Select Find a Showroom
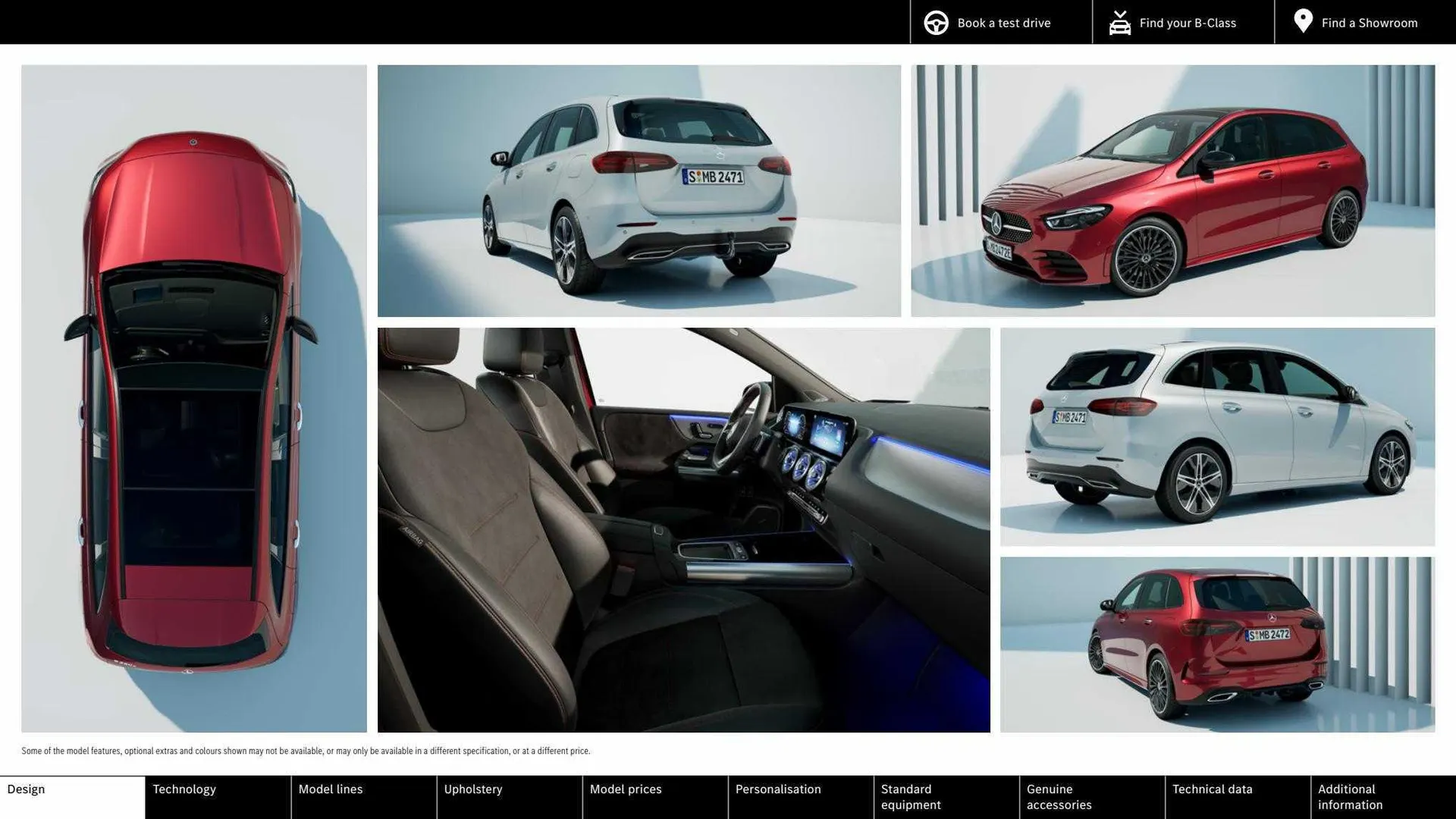Viewport: 1456px width, 819px height. point(1370,23)
